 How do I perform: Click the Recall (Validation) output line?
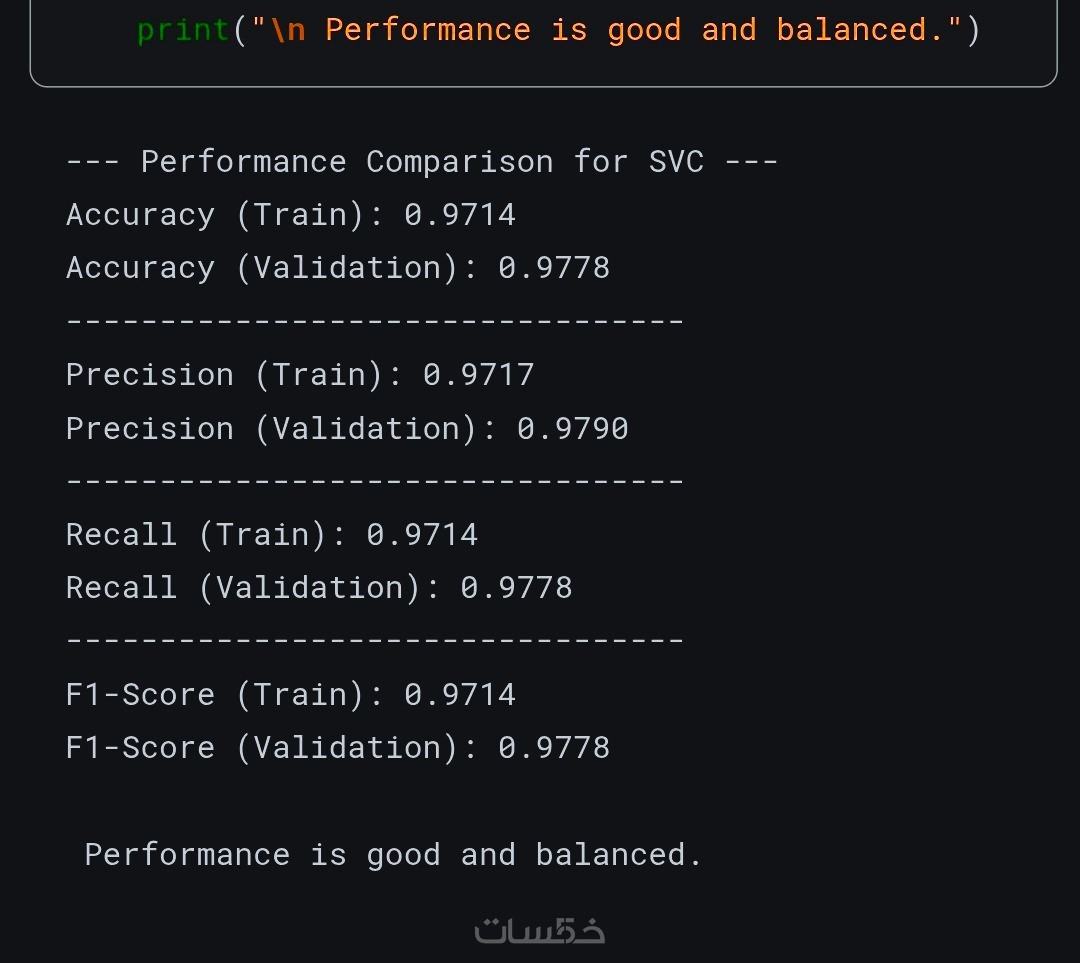(x=319, y=587)
